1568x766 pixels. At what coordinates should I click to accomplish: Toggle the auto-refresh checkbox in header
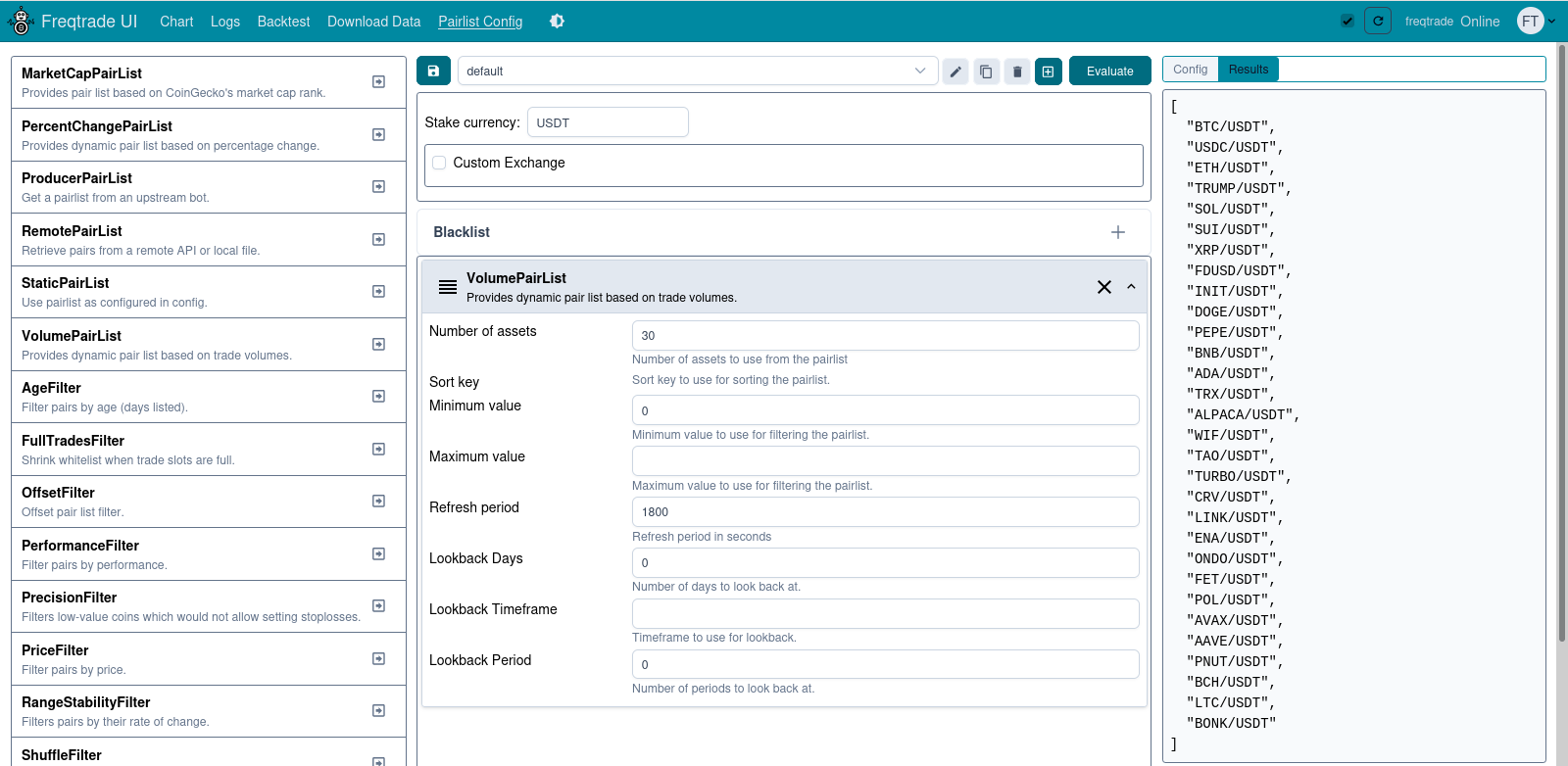1347,22
